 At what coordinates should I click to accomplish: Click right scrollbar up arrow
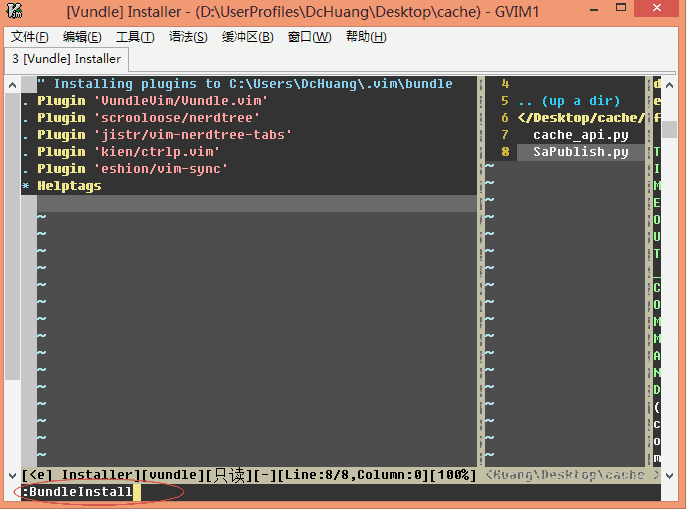tap(669, 85)
